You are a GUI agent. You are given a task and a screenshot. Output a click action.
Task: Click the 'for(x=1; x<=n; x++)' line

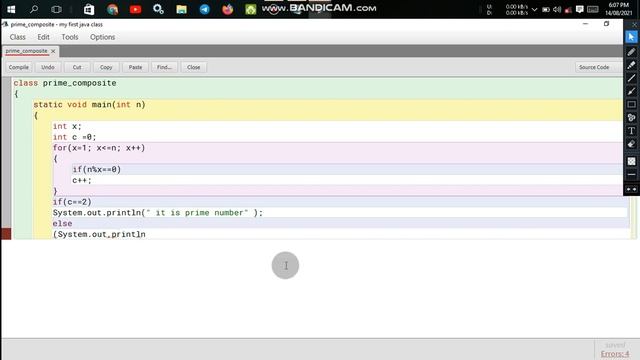(x=99, y=148)
